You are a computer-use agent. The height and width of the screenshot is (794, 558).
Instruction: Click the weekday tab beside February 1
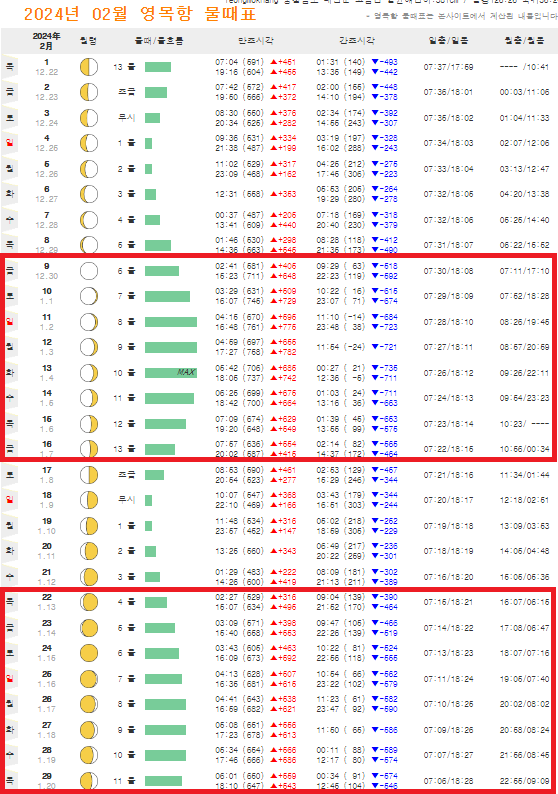coord(10,66)
